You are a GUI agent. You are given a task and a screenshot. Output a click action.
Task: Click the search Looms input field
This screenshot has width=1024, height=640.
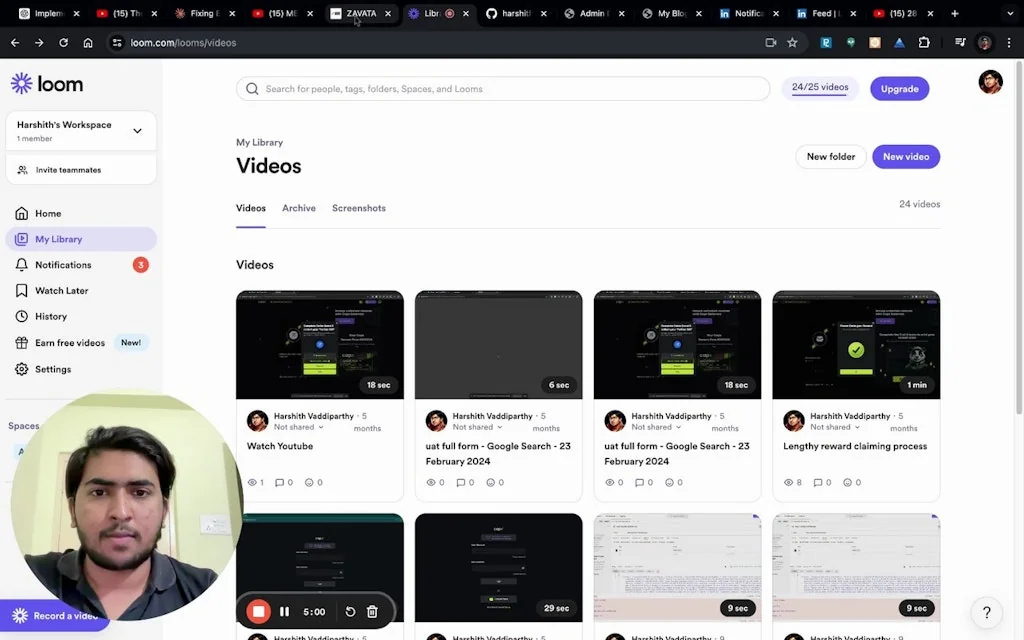502,88
